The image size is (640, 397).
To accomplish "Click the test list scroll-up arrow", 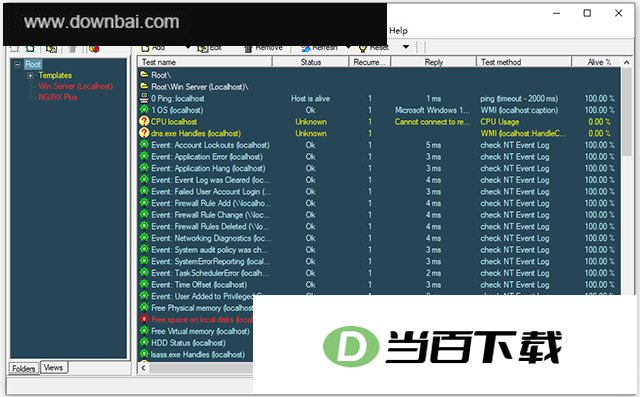I will [627, 62].
